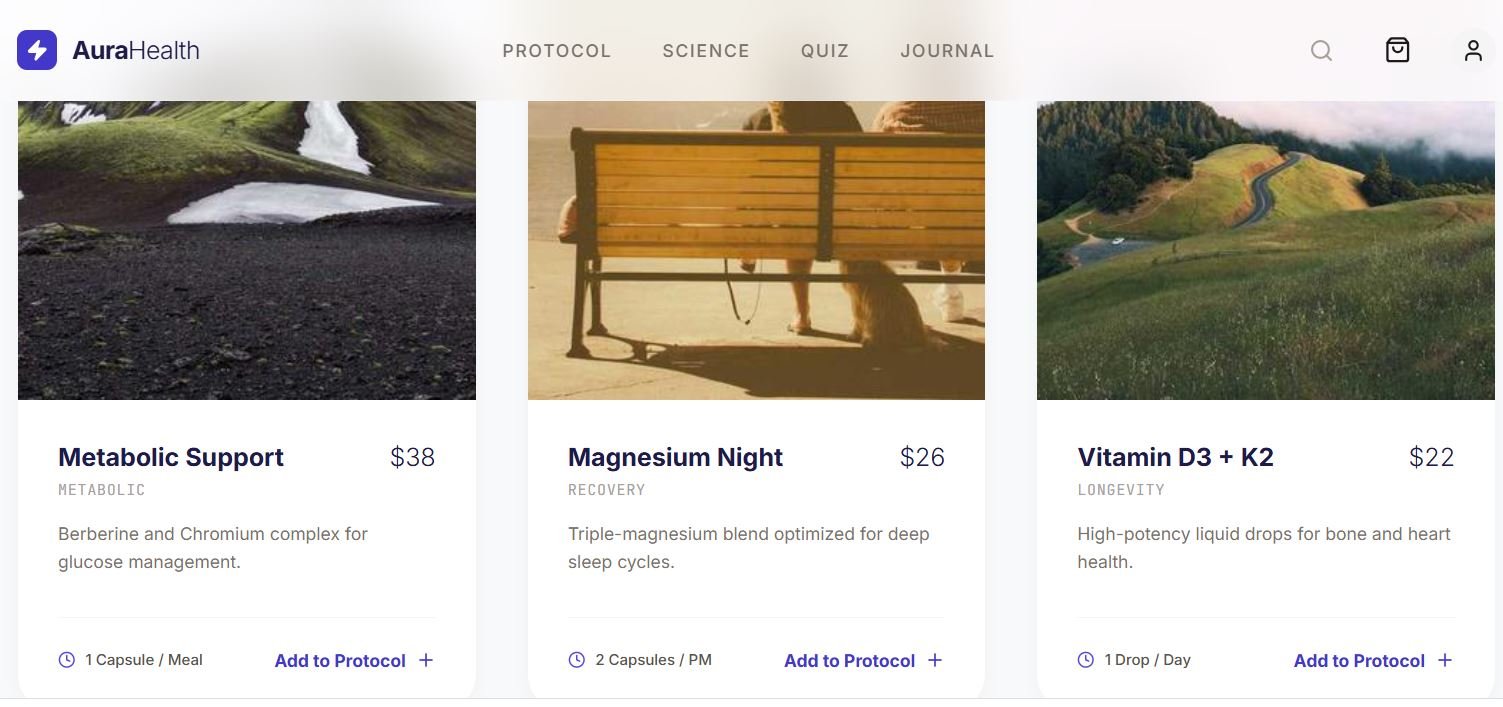Open the Magnesium Night bench photo
This screenshot has width=1503, height=707.
[x=756, y=250]
